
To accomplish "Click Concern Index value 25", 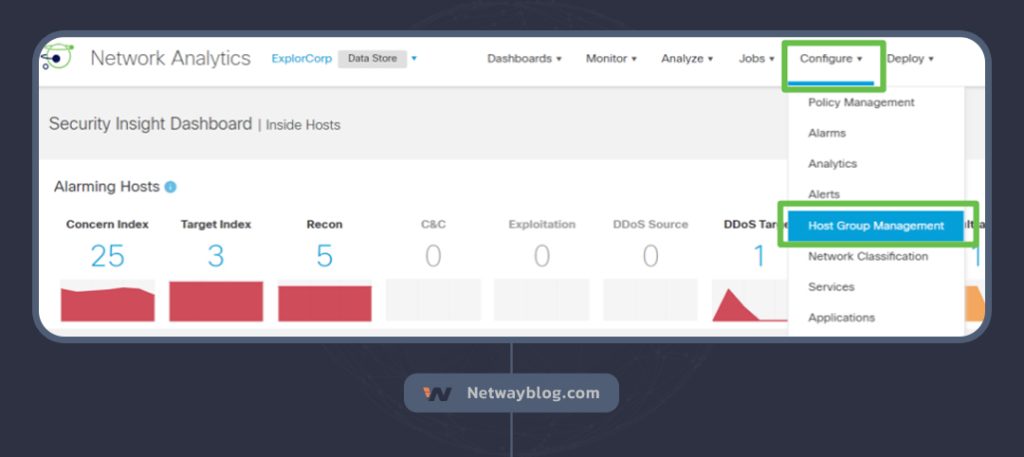I will coord(107,256).
